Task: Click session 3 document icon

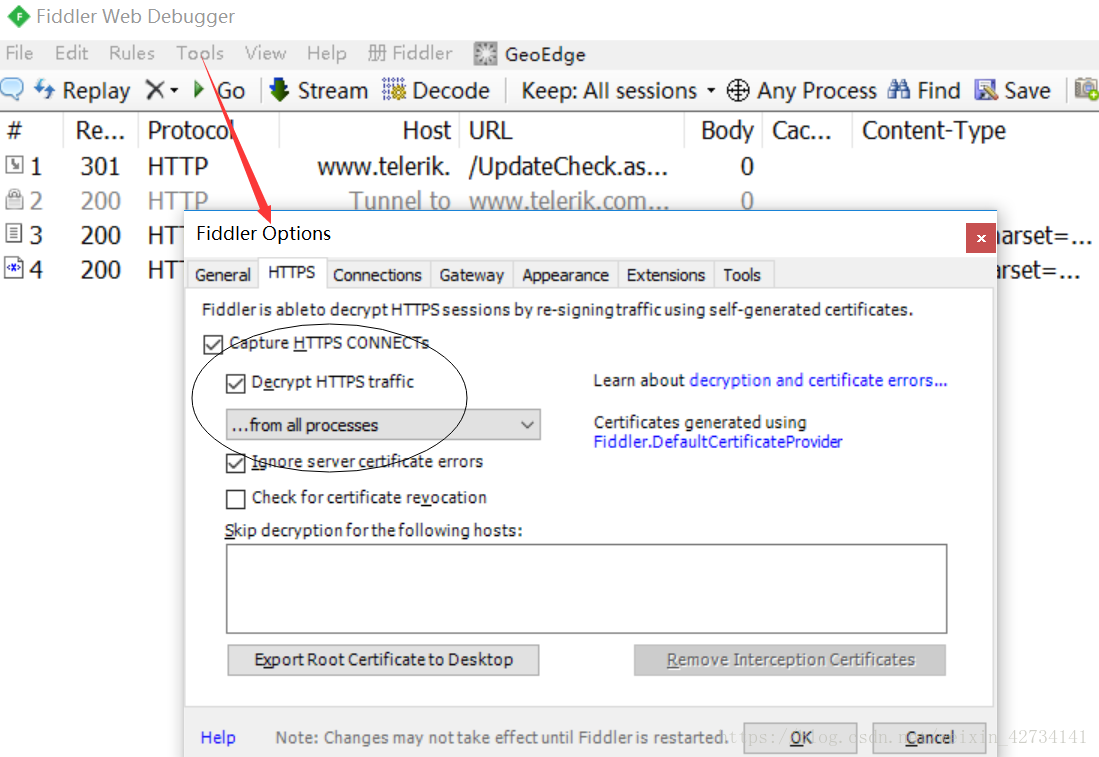Action: click(14, 233)
